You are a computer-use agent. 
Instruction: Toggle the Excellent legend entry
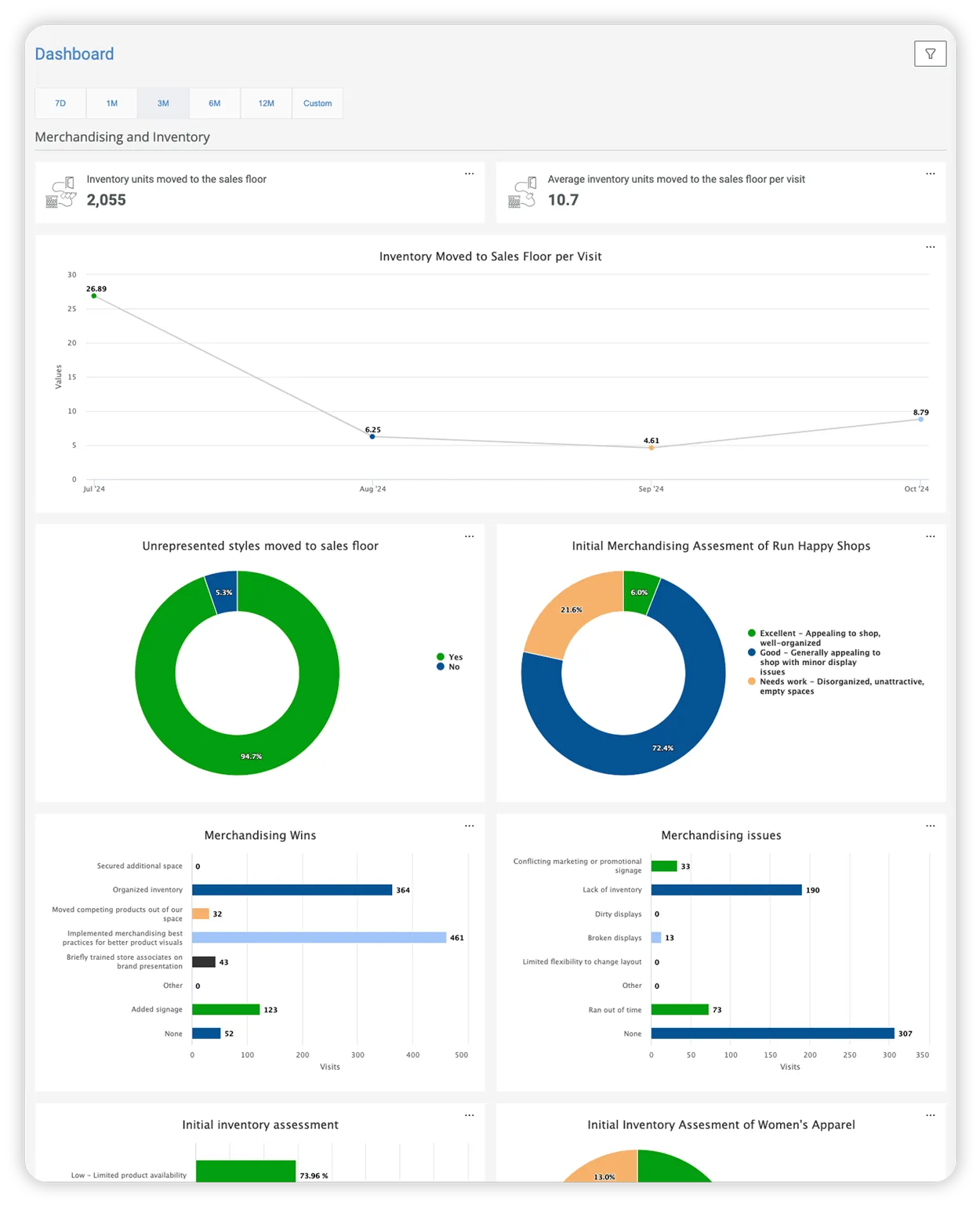(x=814, y=638)
